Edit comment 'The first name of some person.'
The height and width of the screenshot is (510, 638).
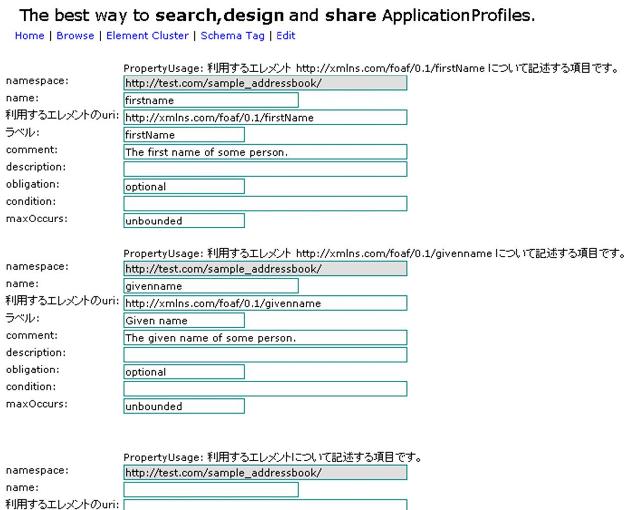point(265,152)
